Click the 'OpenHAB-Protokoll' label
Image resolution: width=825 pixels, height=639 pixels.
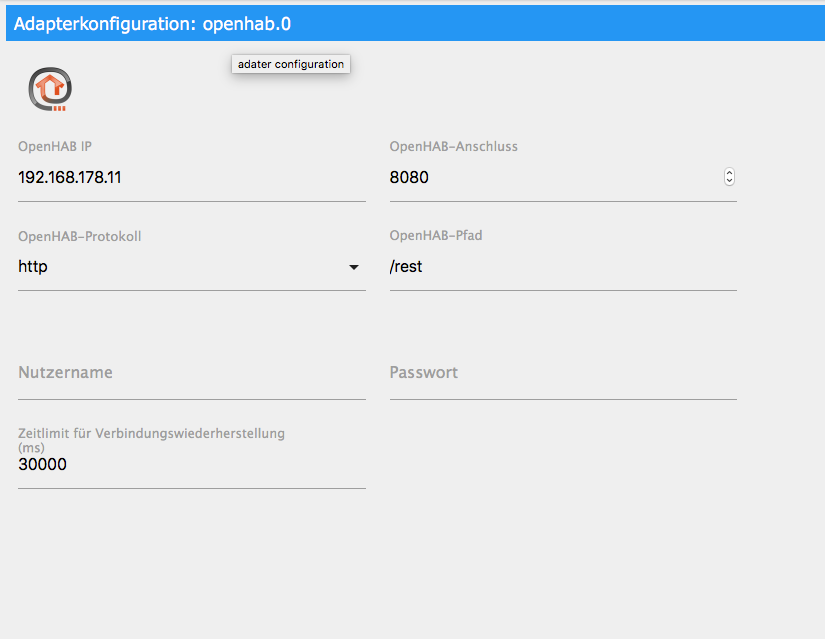click(79, 236)
